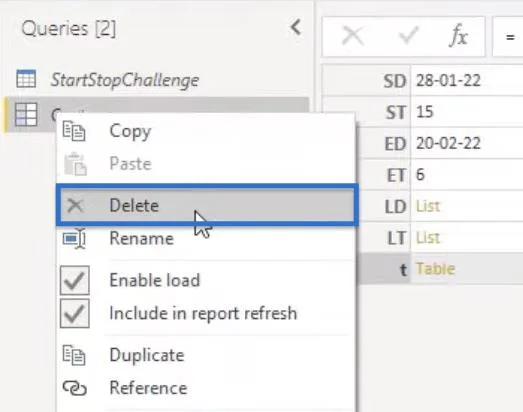Open the List value in LT row
The height and width of the screenshot is (412, 523).
[x=428, y=238]
